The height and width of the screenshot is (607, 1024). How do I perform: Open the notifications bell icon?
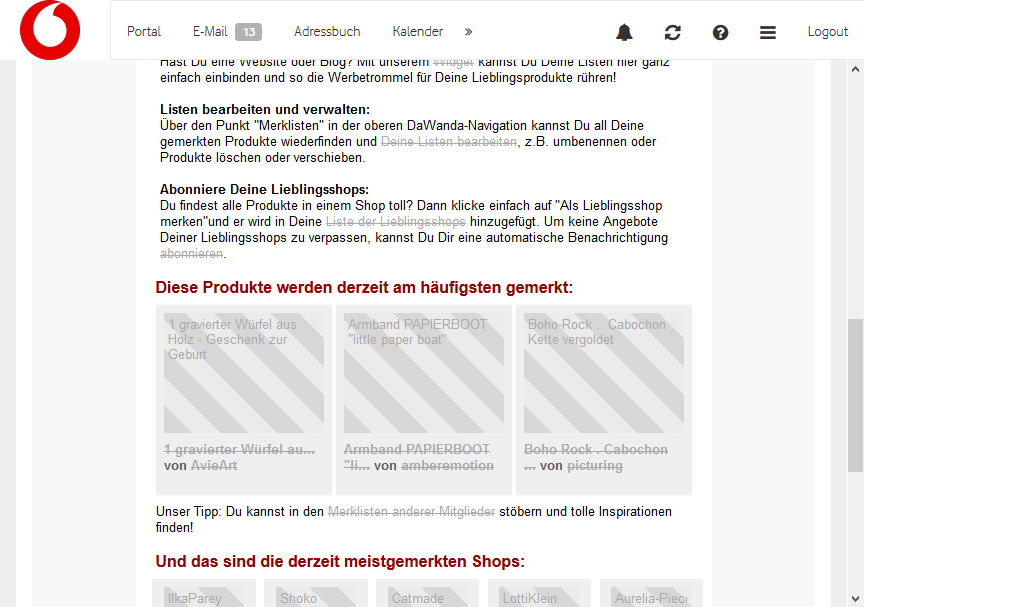tap(624, 32)
